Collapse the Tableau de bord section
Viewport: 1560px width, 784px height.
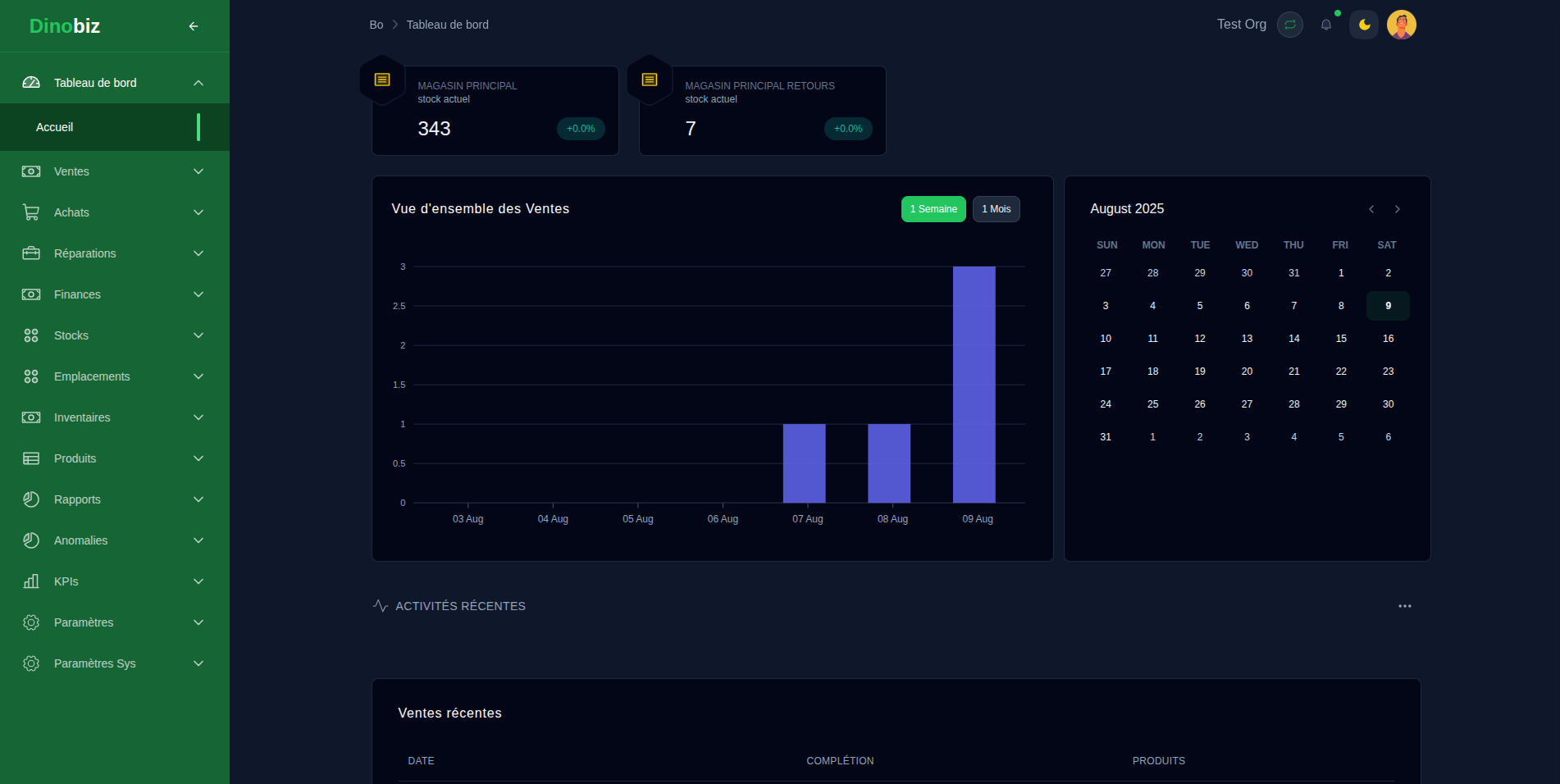(198, 82)
